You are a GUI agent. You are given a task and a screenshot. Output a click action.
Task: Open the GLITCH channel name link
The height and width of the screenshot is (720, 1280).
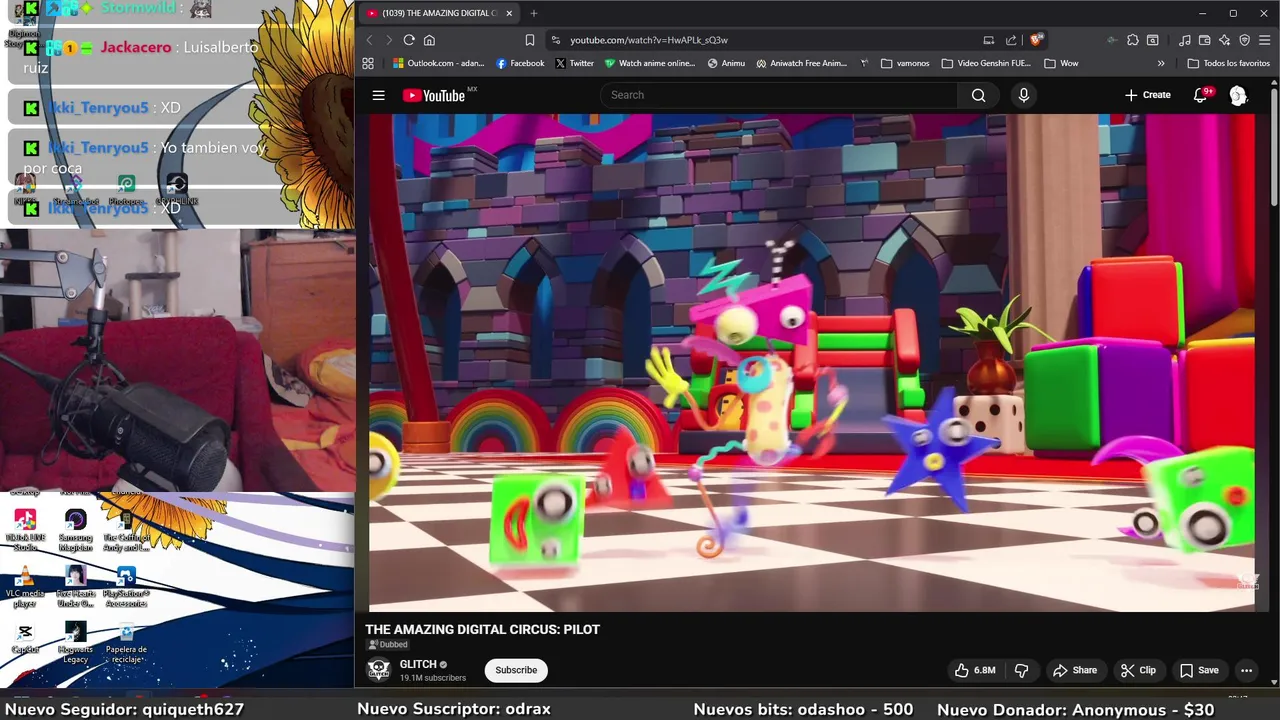pyautogui.click(x=418, y=664)
